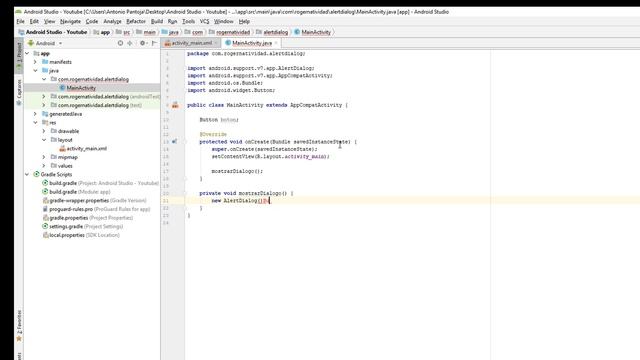Expand the values folder
Viewport: 640px width, 360px height.
pyautogui.click(x=44, y=166)
